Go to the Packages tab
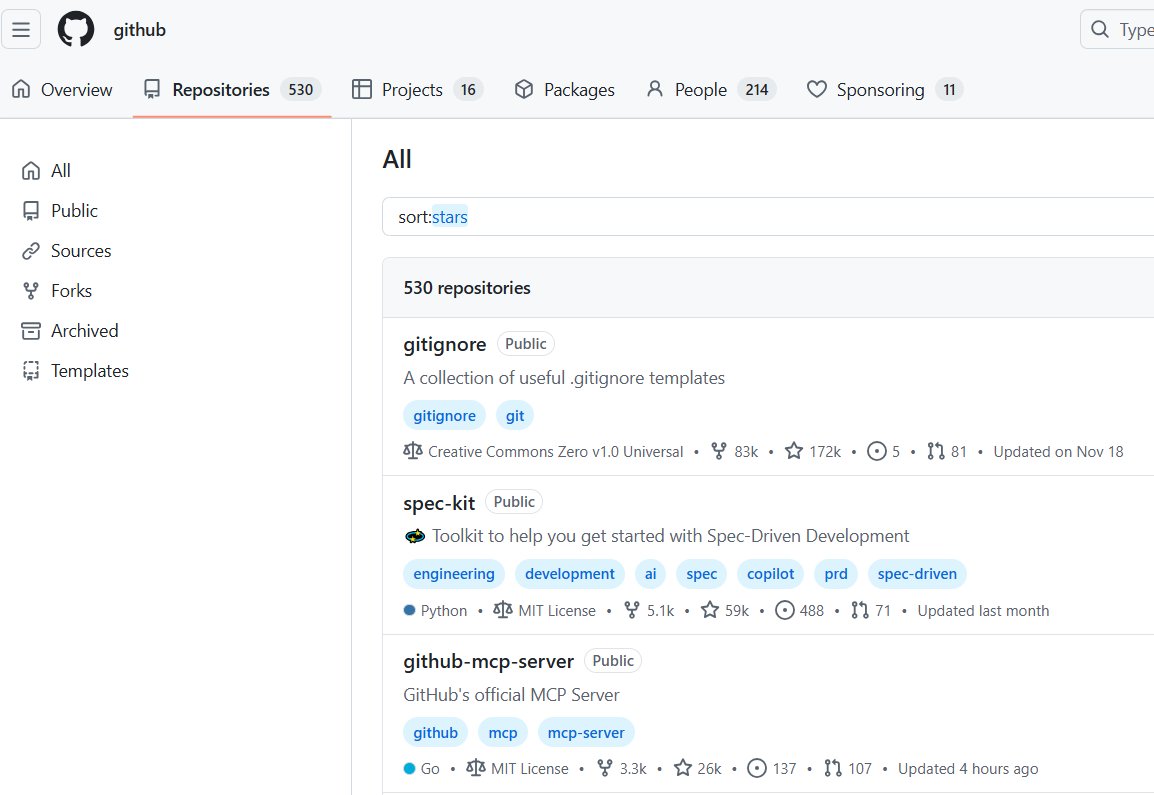 click(x=564, y=90)
